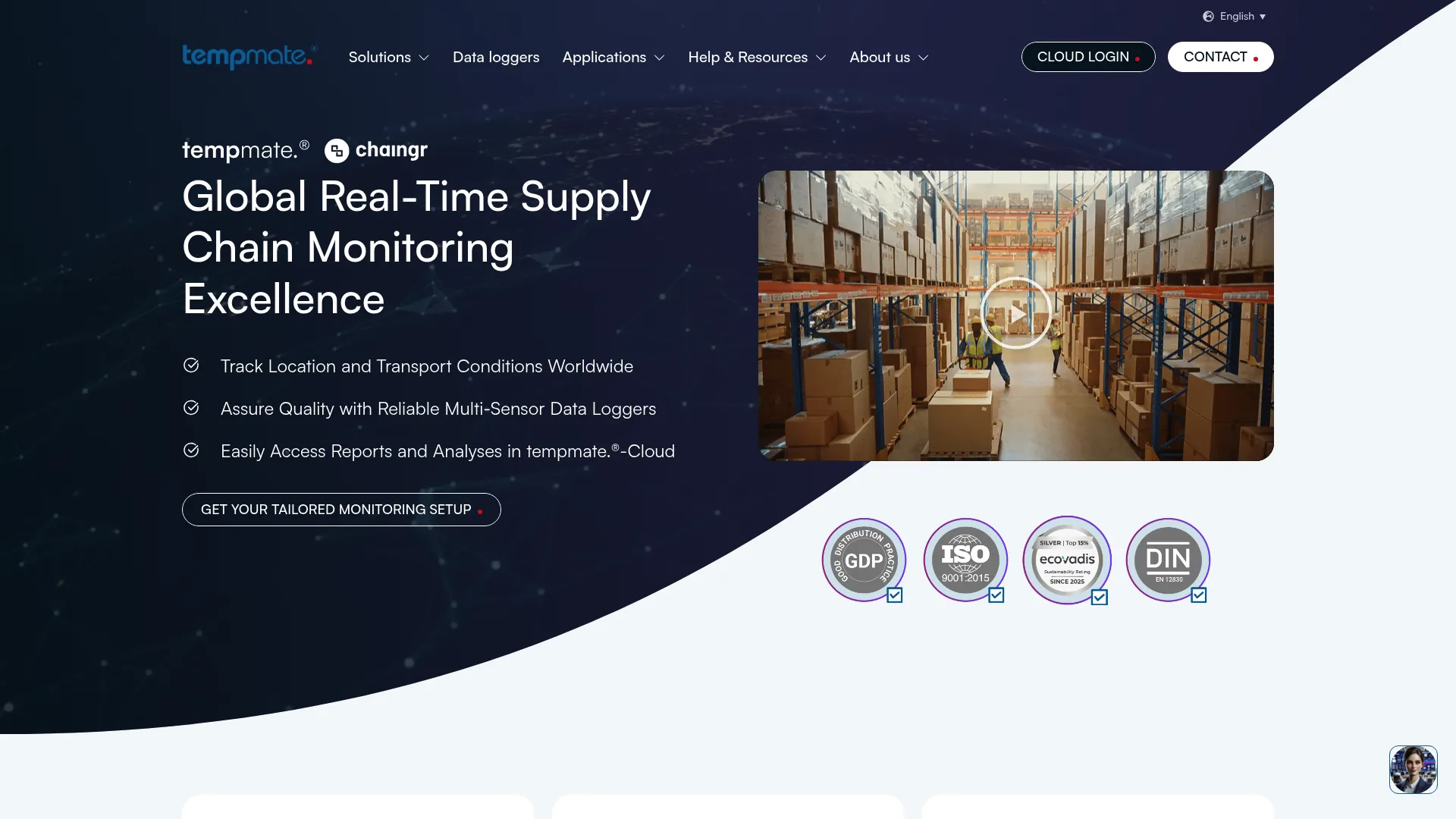Open the chat assistant avatar

tap(1414, 770)
